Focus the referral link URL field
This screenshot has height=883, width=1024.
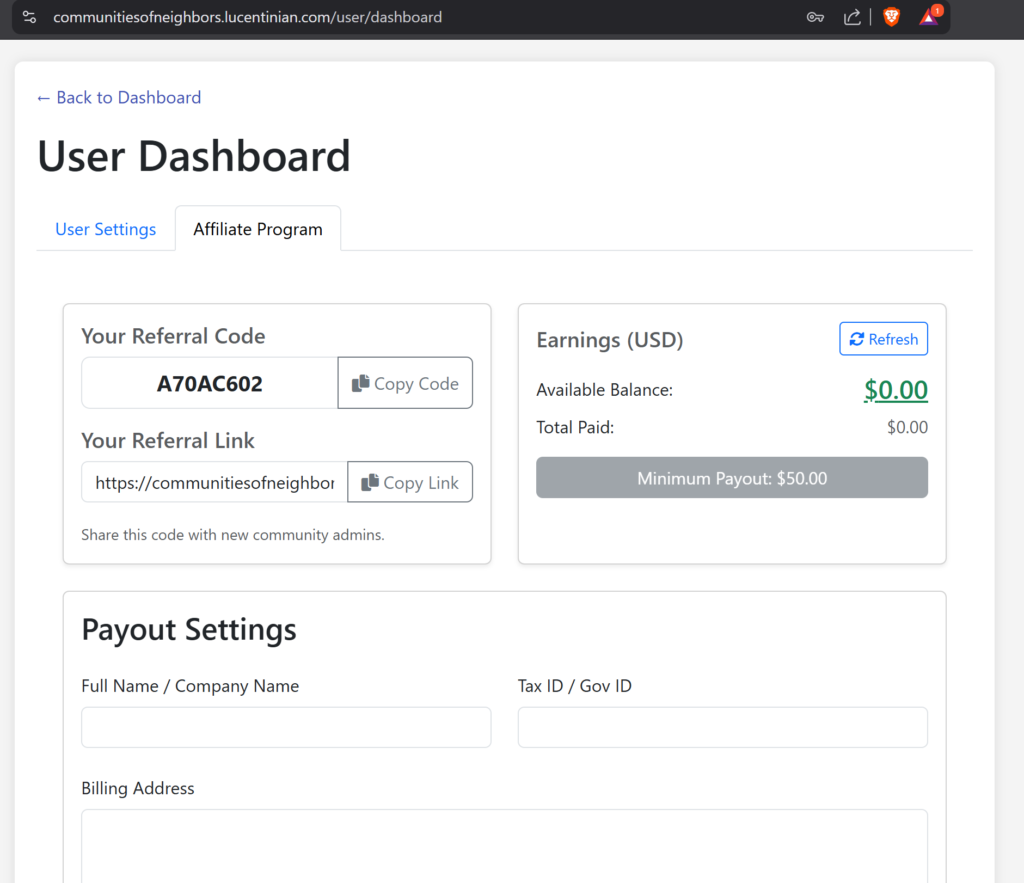214,482
